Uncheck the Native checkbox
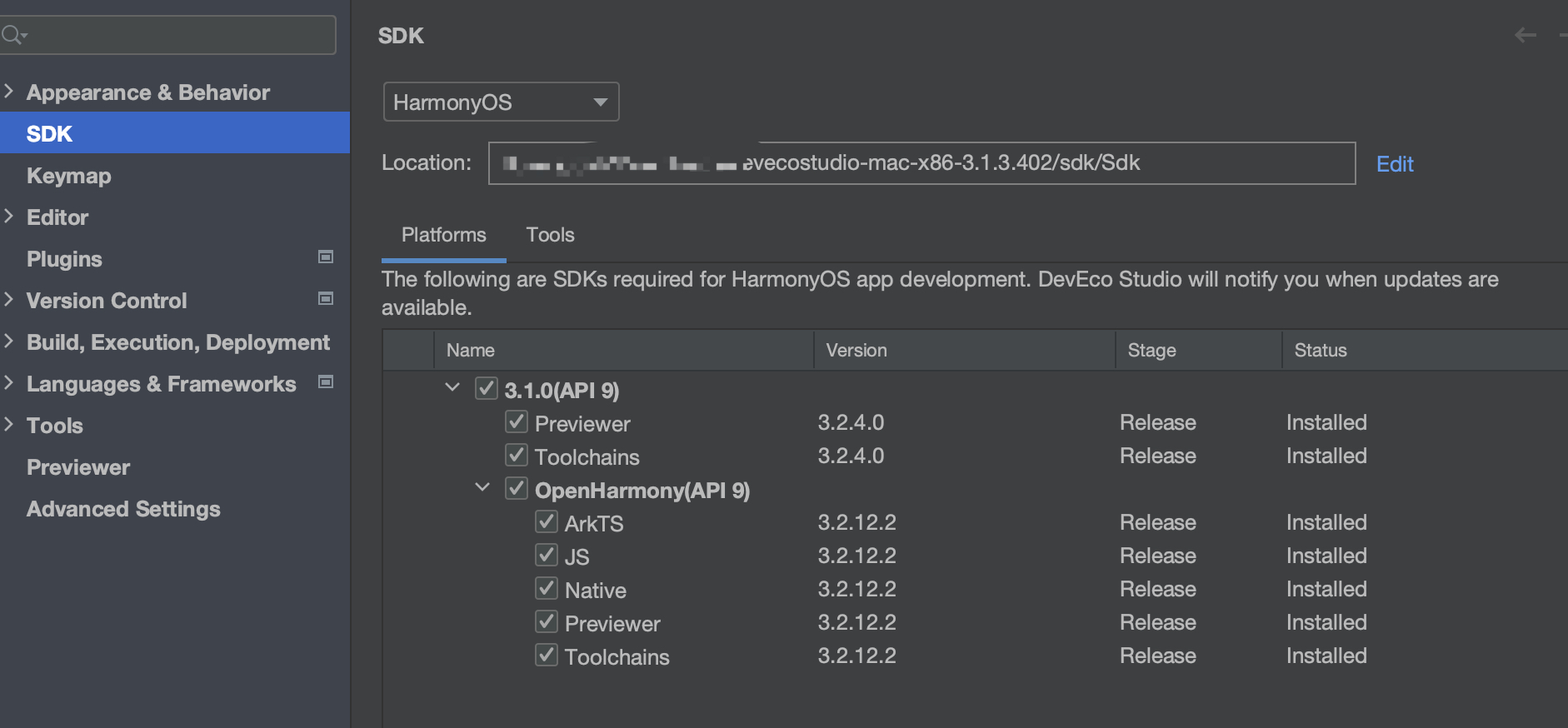The height and width of the screenshot is (728, 1568). 547,588
